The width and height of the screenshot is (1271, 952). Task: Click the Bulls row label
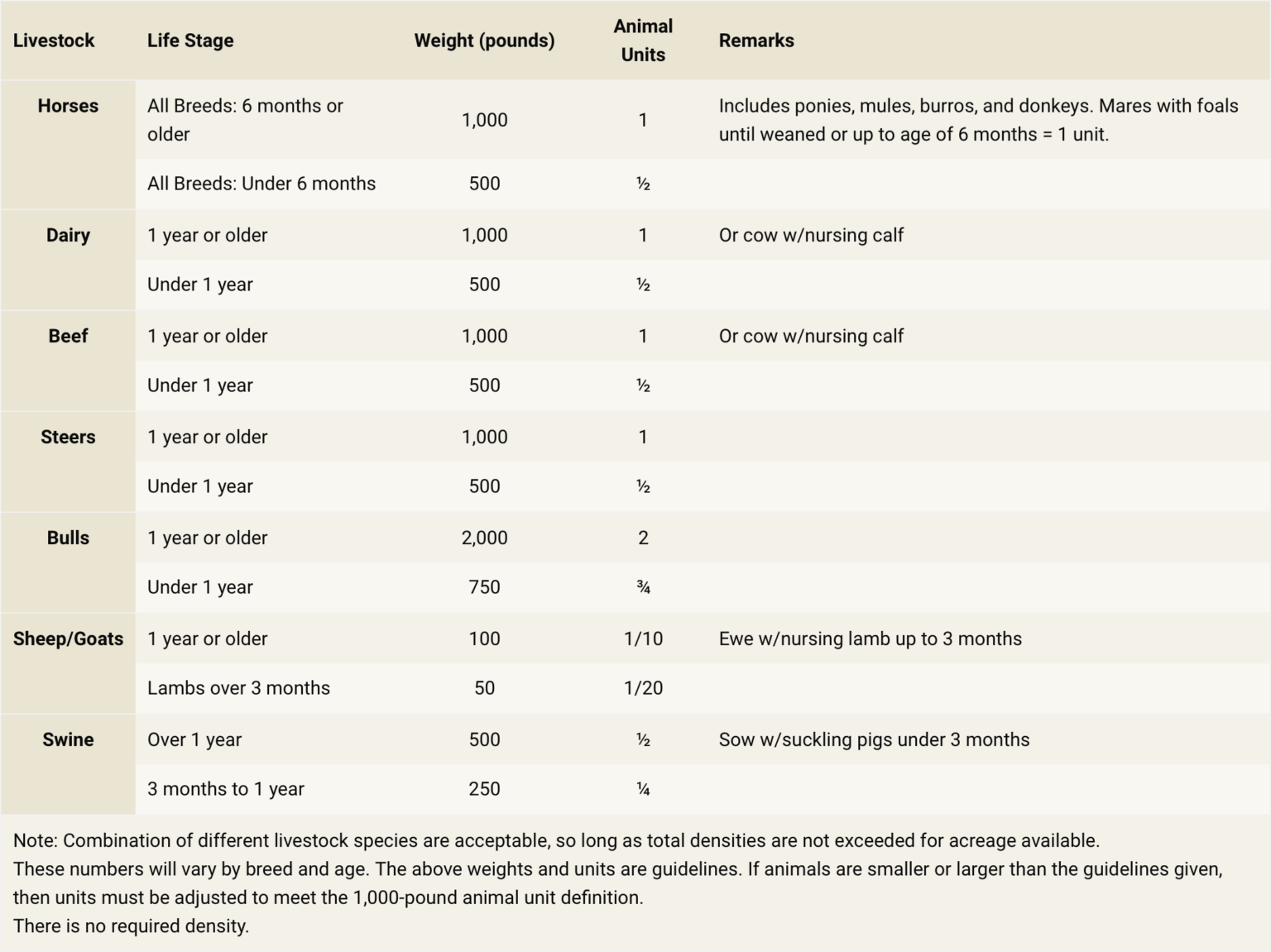pos(68,538)
